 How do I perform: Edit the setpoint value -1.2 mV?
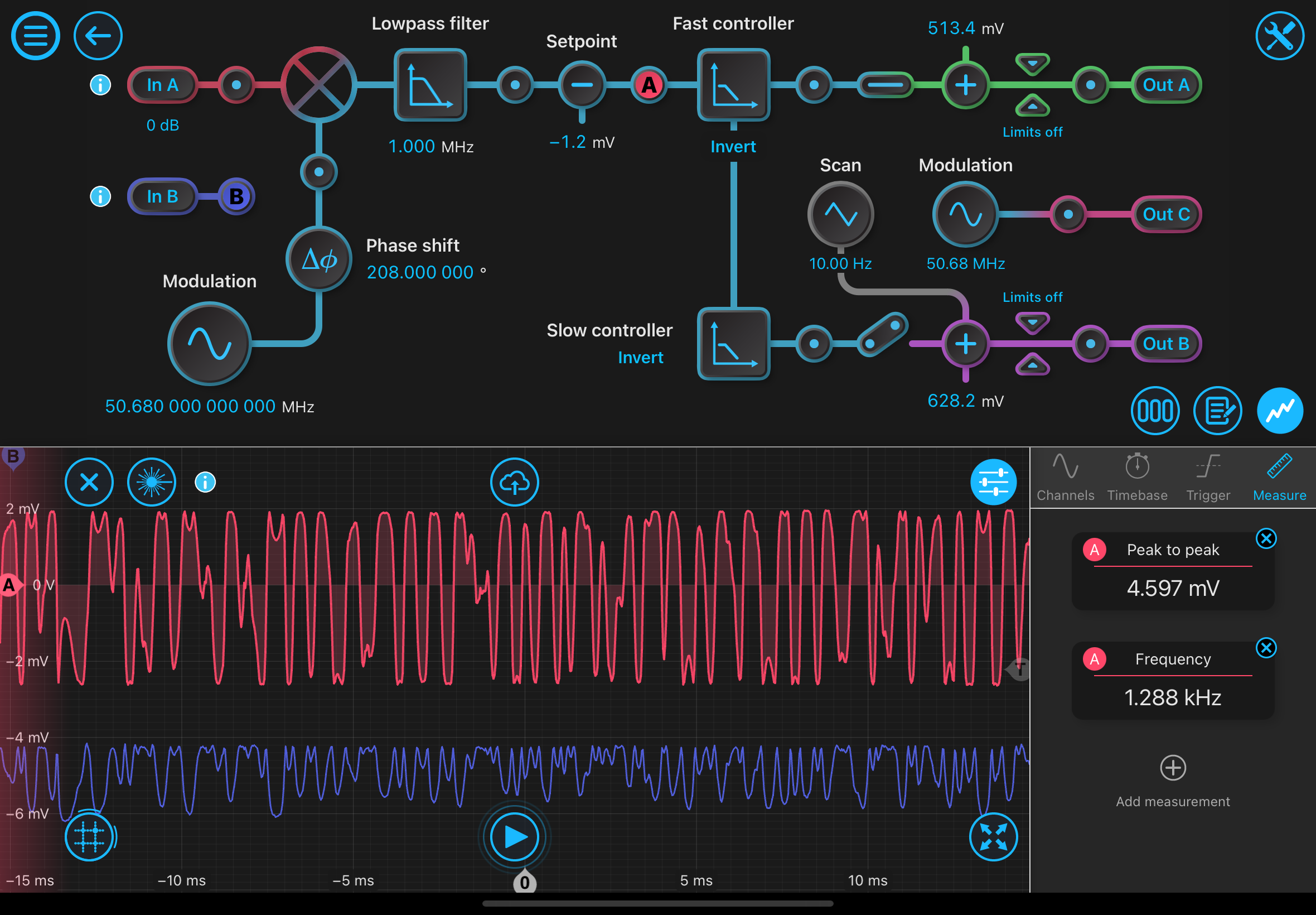coord(582,142)
